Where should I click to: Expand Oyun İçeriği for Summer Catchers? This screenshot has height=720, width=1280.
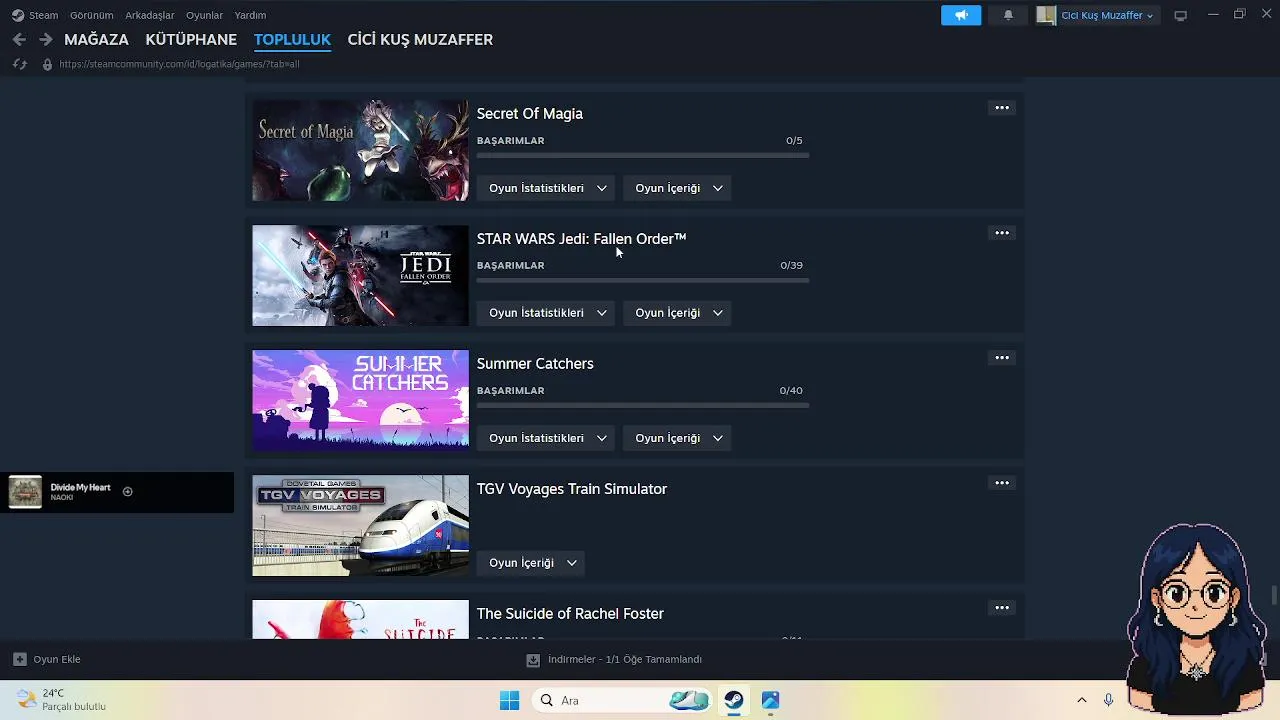677,438
